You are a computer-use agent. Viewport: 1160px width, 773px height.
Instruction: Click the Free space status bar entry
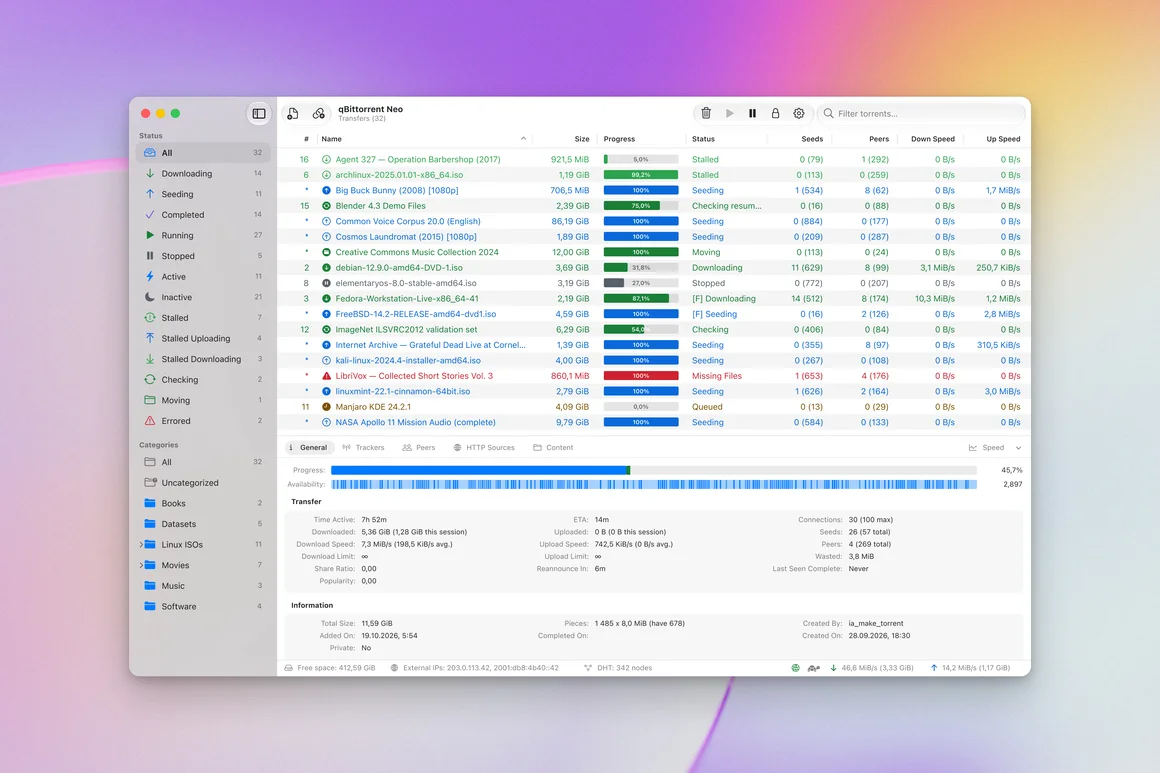(330, 668)
